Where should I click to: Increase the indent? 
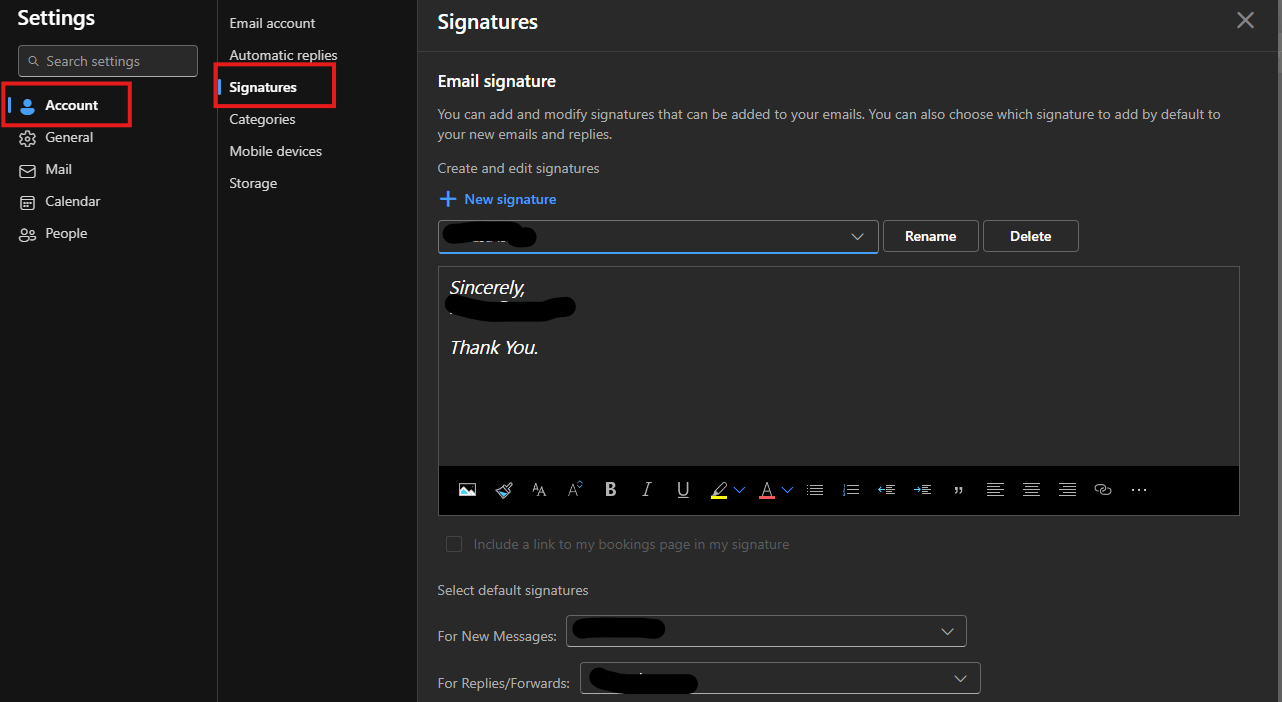click(922, 490)
